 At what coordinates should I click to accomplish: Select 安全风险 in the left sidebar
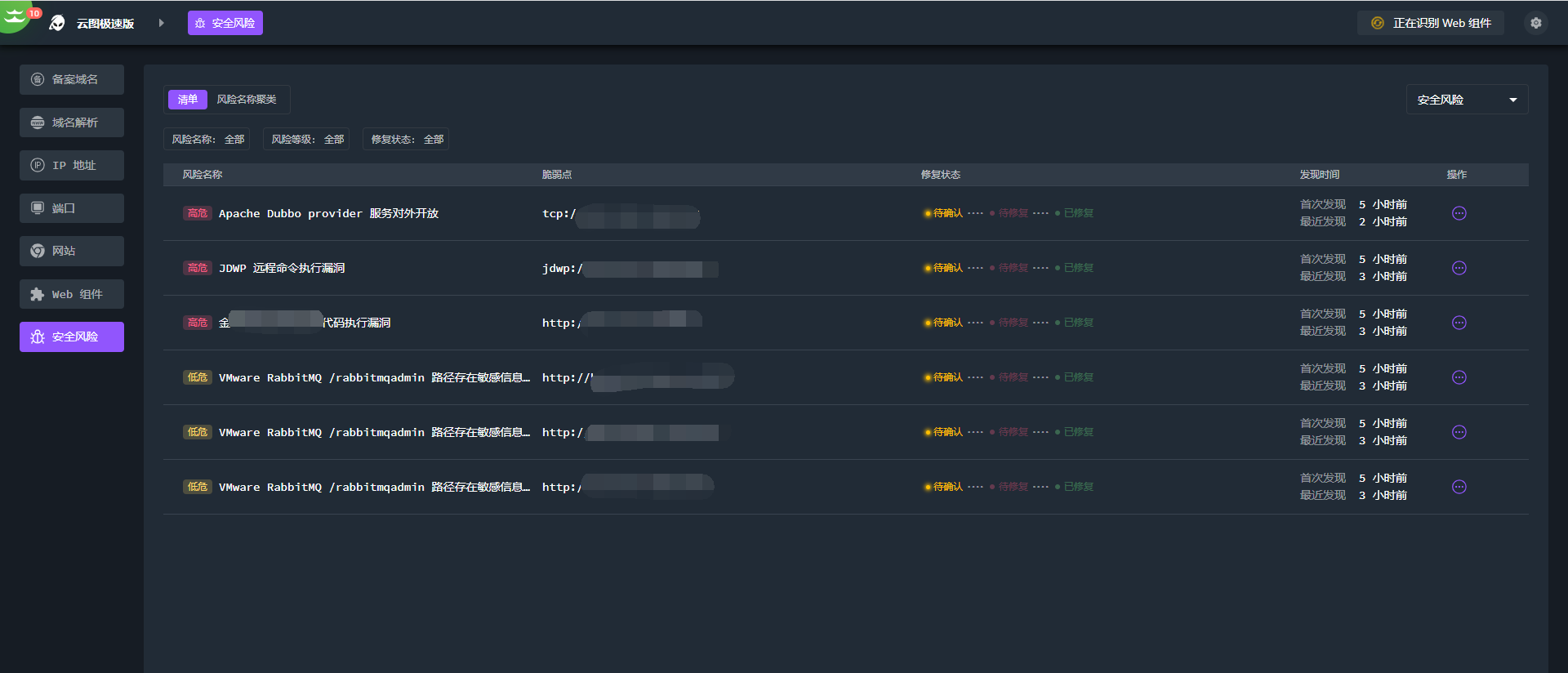pos(72,336)
